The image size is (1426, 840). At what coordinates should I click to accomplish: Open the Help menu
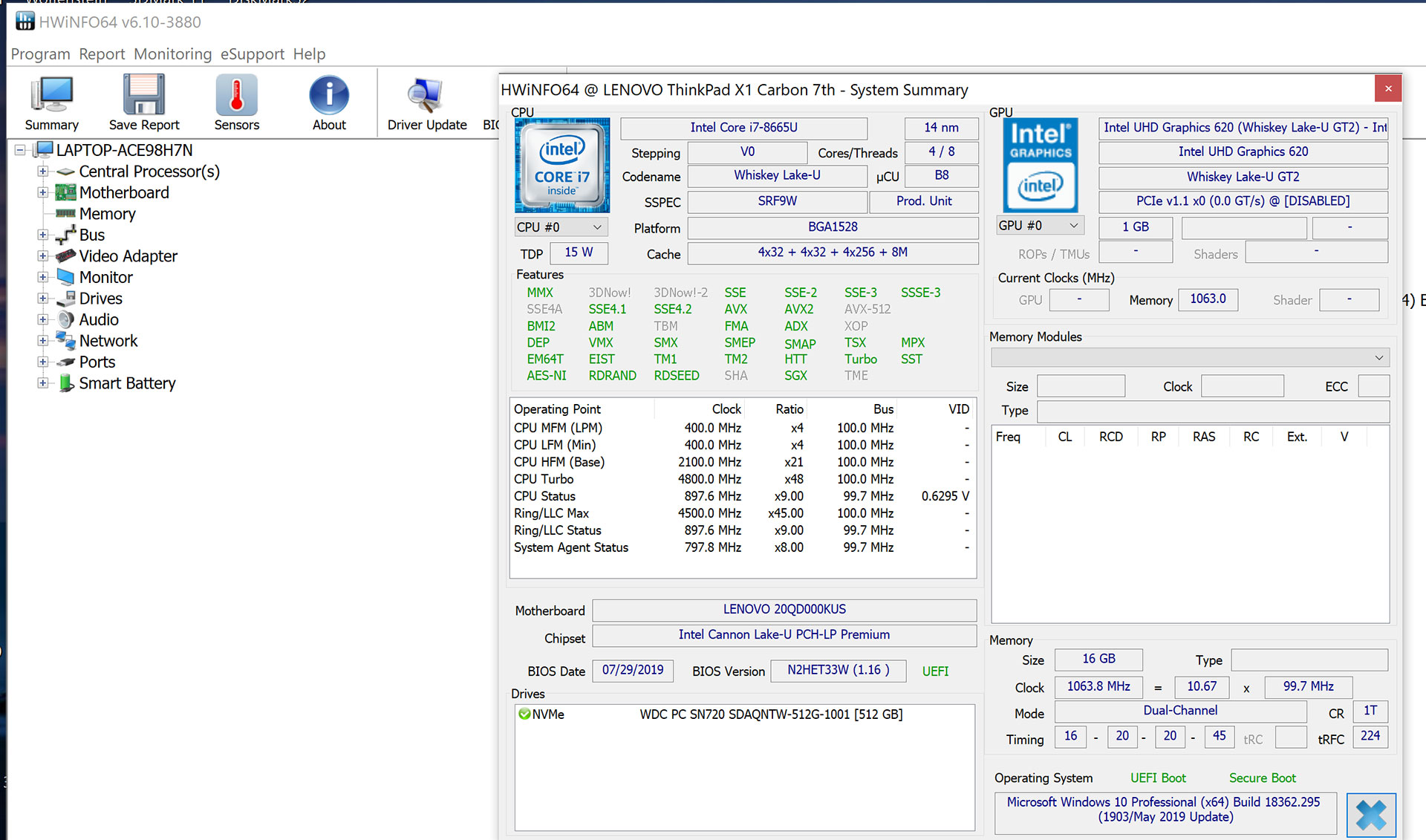(309, 54)
